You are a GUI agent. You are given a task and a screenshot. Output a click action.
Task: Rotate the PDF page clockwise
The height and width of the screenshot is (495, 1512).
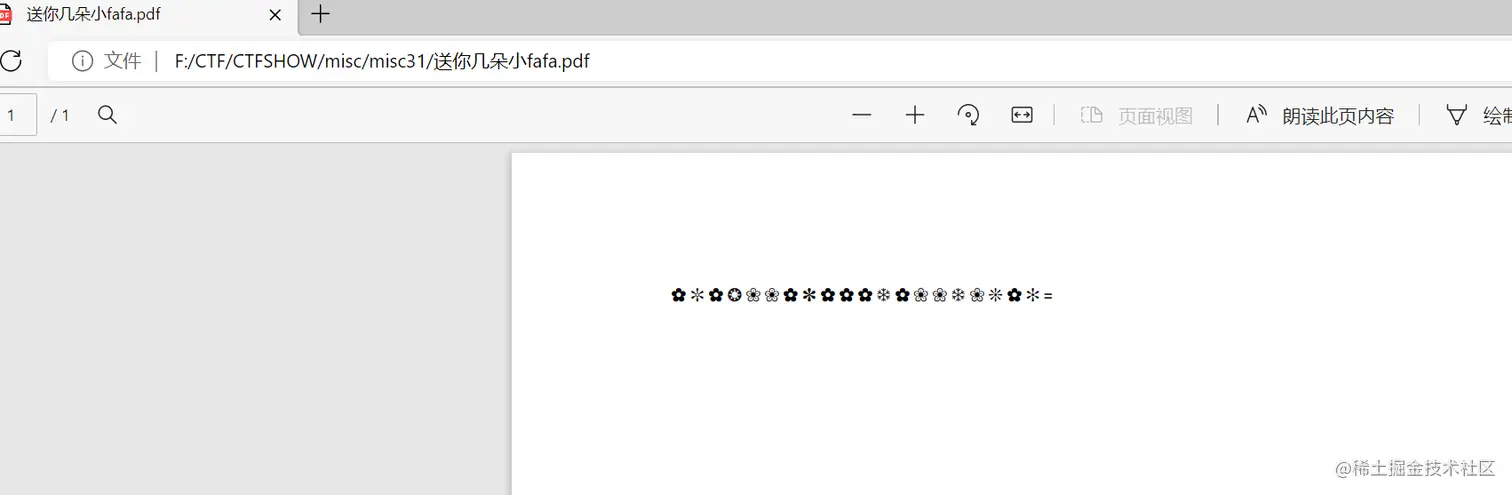point(968,115)
